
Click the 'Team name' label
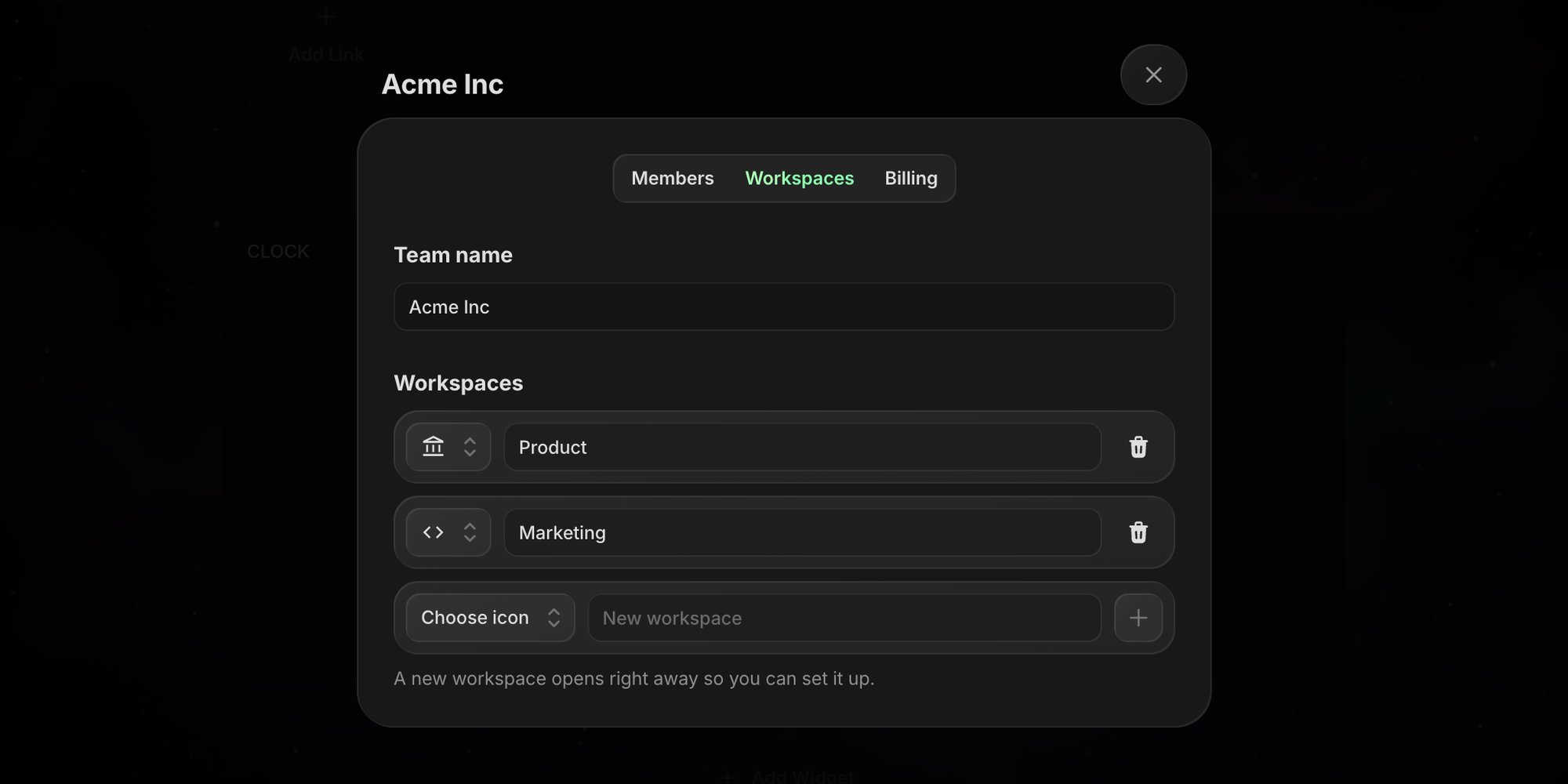(453, 255)
